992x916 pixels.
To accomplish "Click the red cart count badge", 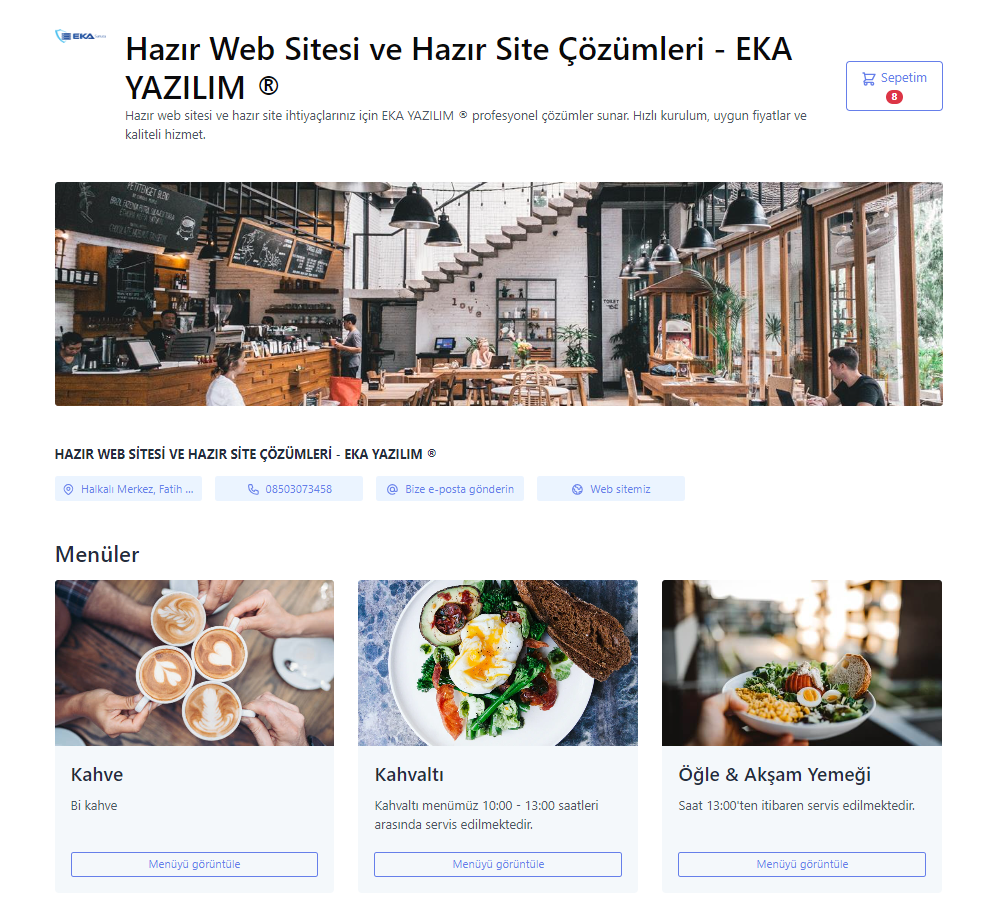I will point(894,97).
